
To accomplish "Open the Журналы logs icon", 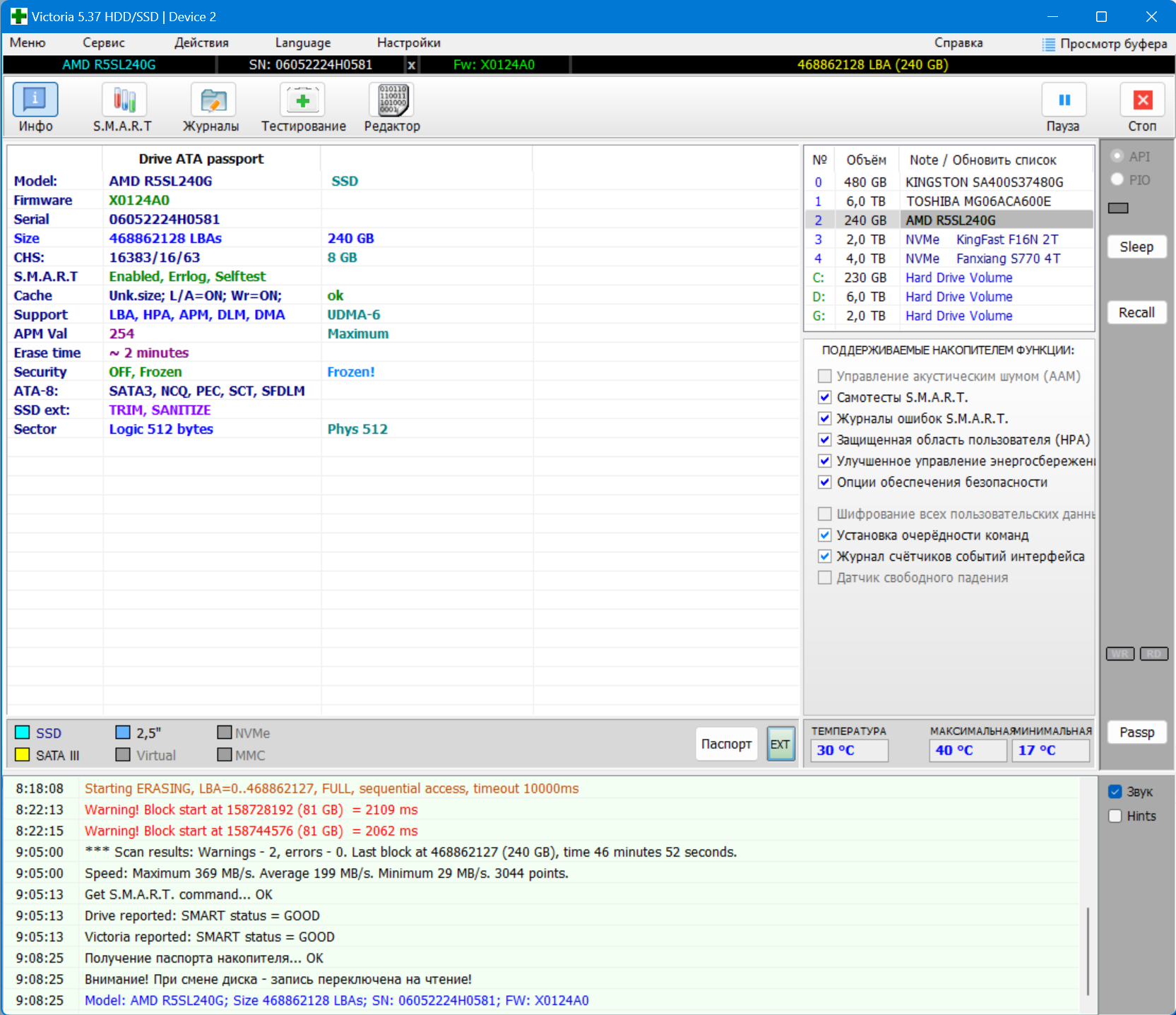I will click(213, 100).
